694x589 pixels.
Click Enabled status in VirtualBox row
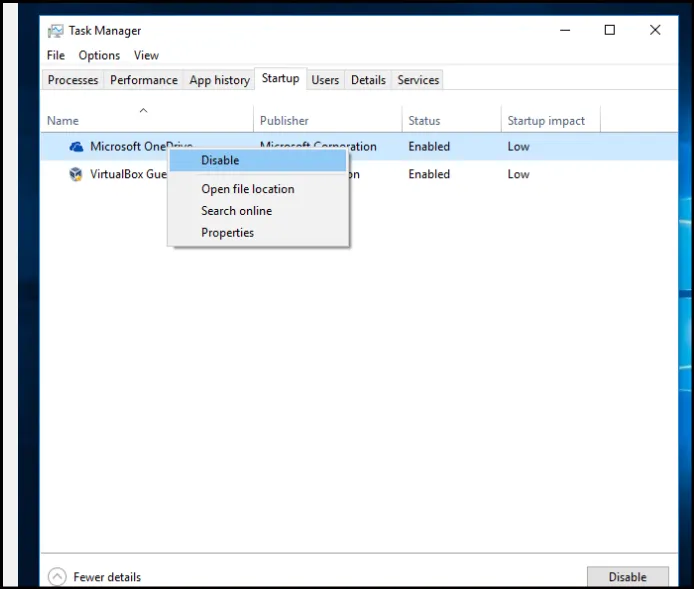[x=429, y=174]
